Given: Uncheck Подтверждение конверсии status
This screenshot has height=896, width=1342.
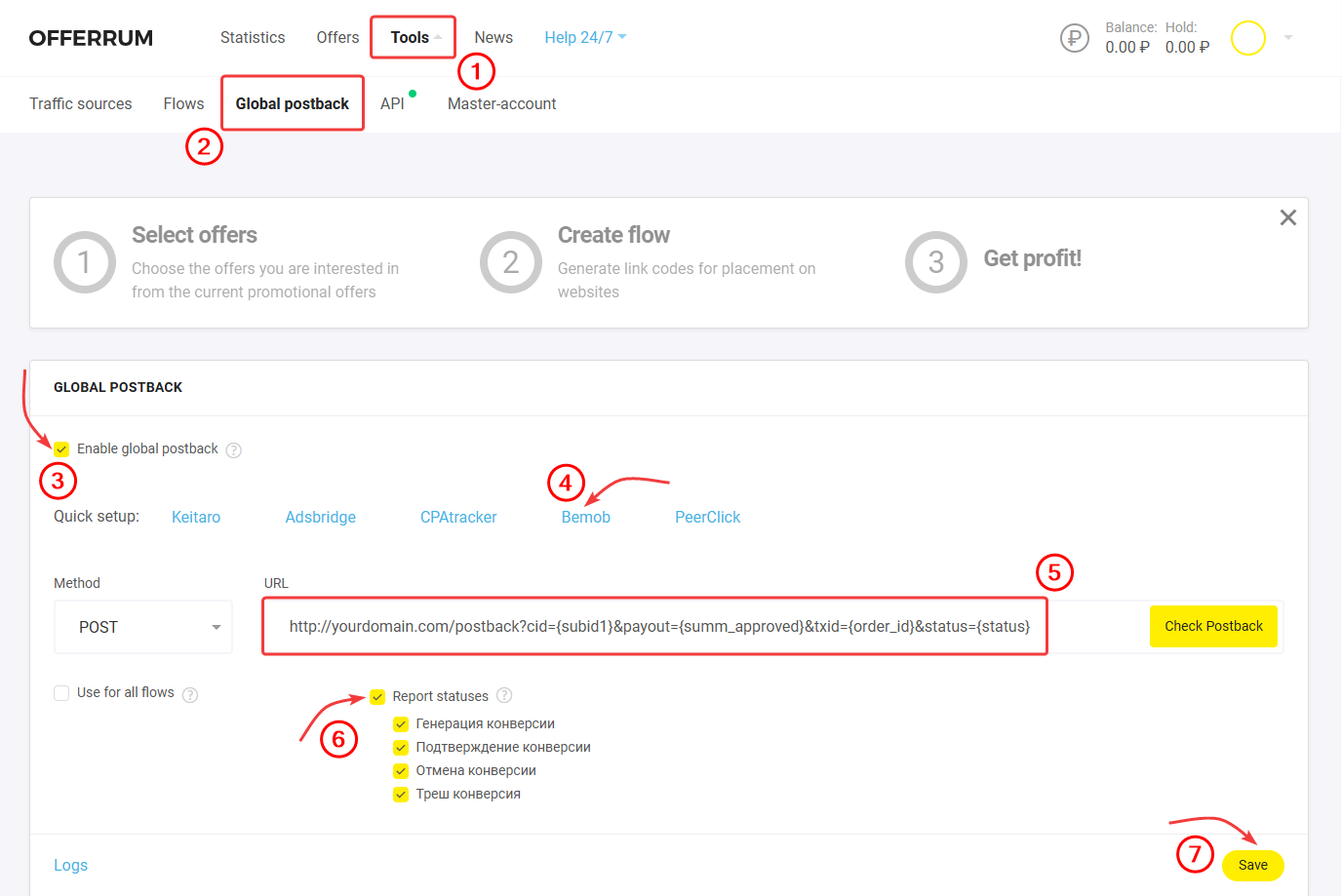Looking at the screenshot, I should pos(401,747).
